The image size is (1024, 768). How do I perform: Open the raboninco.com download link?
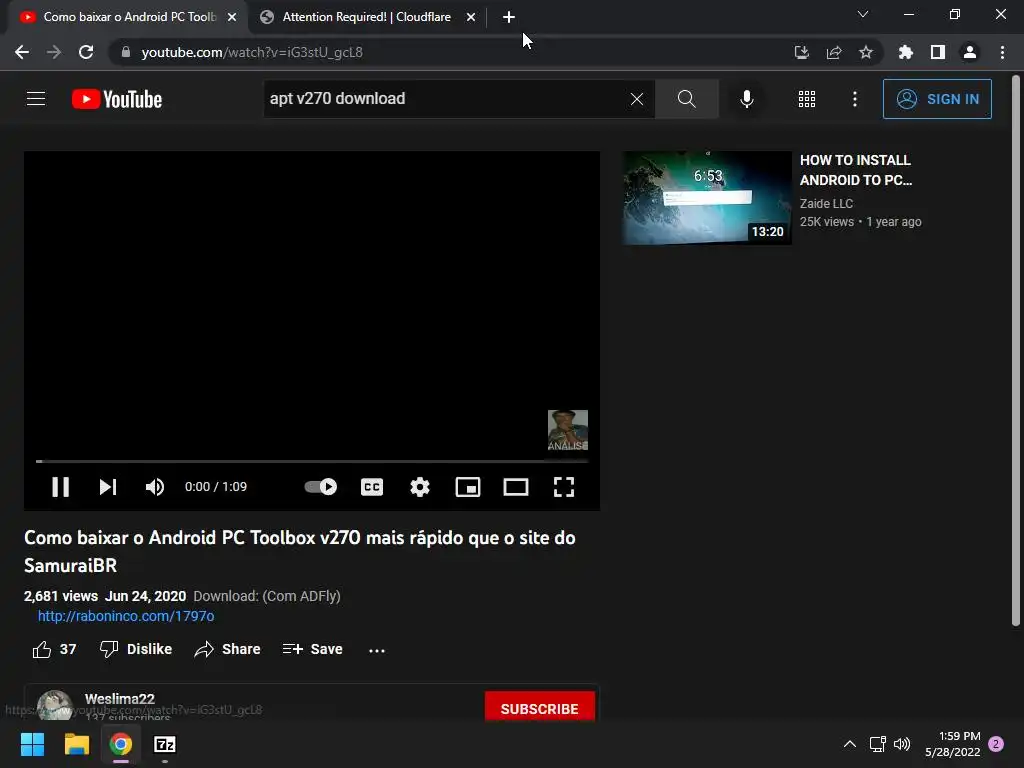tap(126, 616)
